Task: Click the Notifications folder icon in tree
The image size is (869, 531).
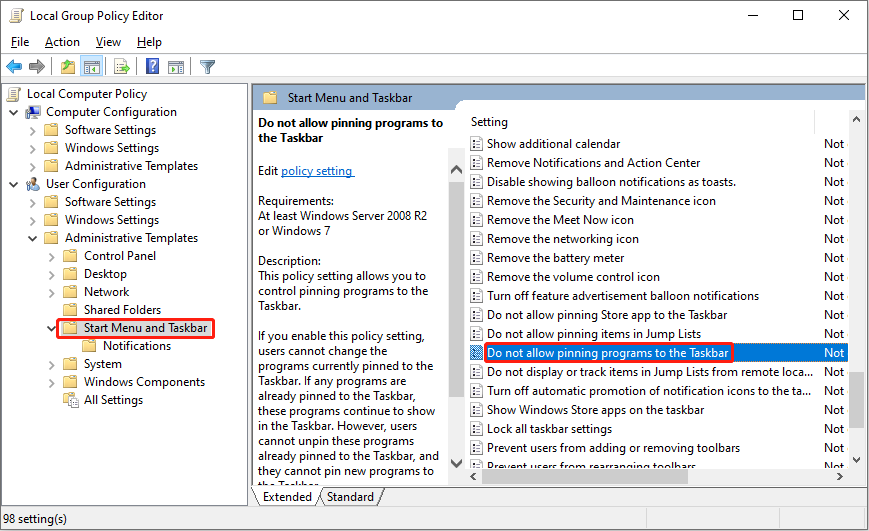Action: (x=89, y=346)
